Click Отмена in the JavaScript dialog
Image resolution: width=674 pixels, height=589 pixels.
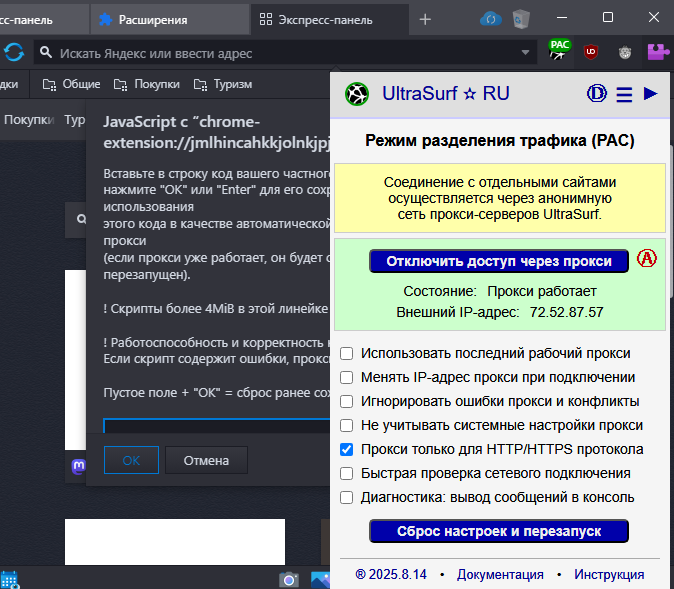(206, 460)
